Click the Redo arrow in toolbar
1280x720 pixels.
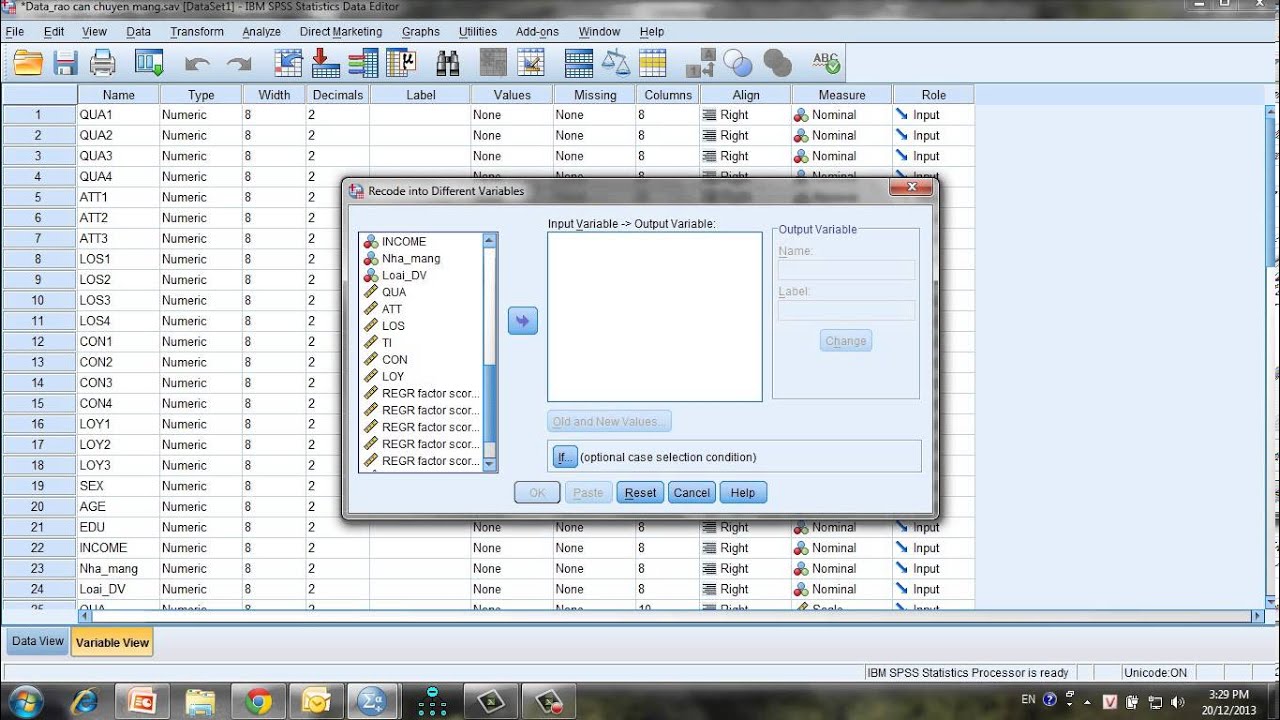pos(239,64)
